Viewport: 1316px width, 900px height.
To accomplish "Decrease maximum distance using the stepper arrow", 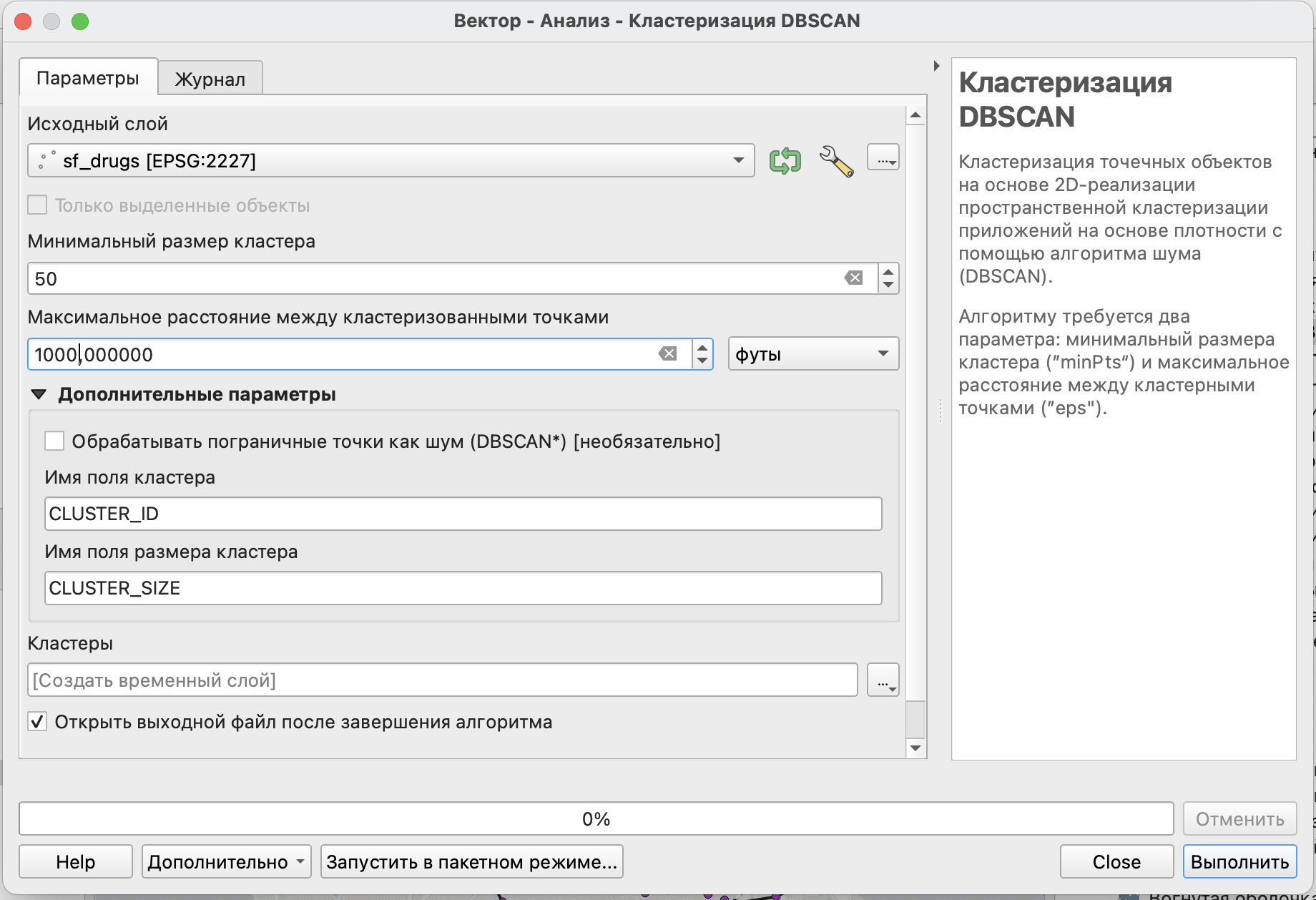I will click(702, 361).
